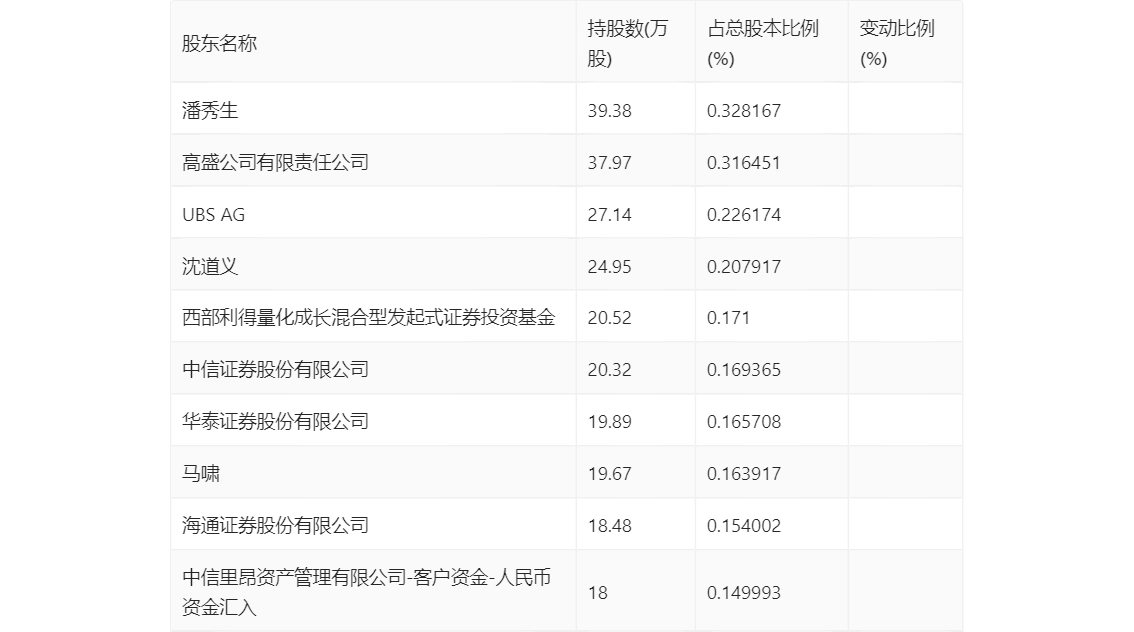Click the 股东名称 column header

click(219, 43)
